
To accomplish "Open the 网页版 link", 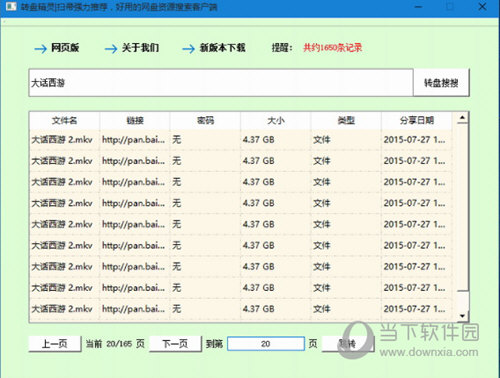I will point(65,48).
